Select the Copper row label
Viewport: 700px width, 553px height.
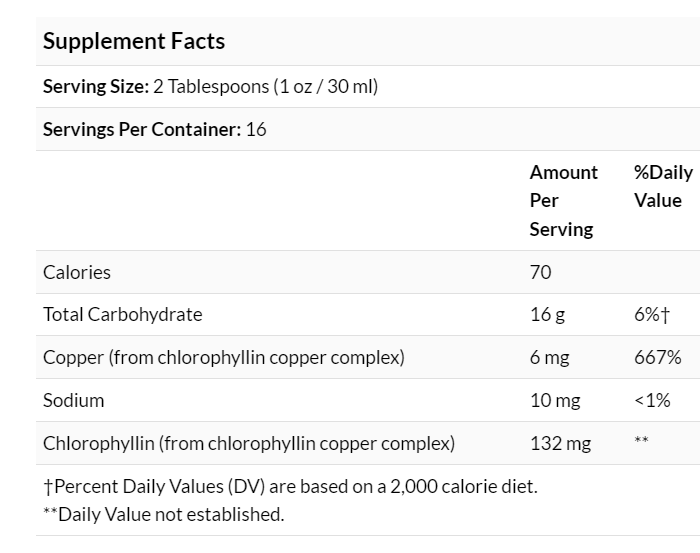coord(223,357)
